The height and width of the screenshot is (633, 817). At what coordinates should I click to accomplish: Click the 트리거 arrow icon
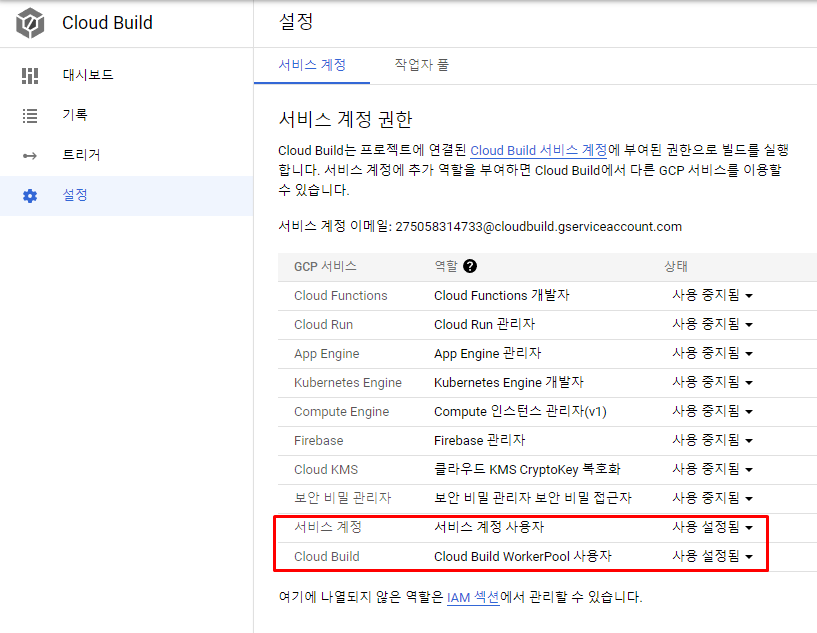click(30, 155)
